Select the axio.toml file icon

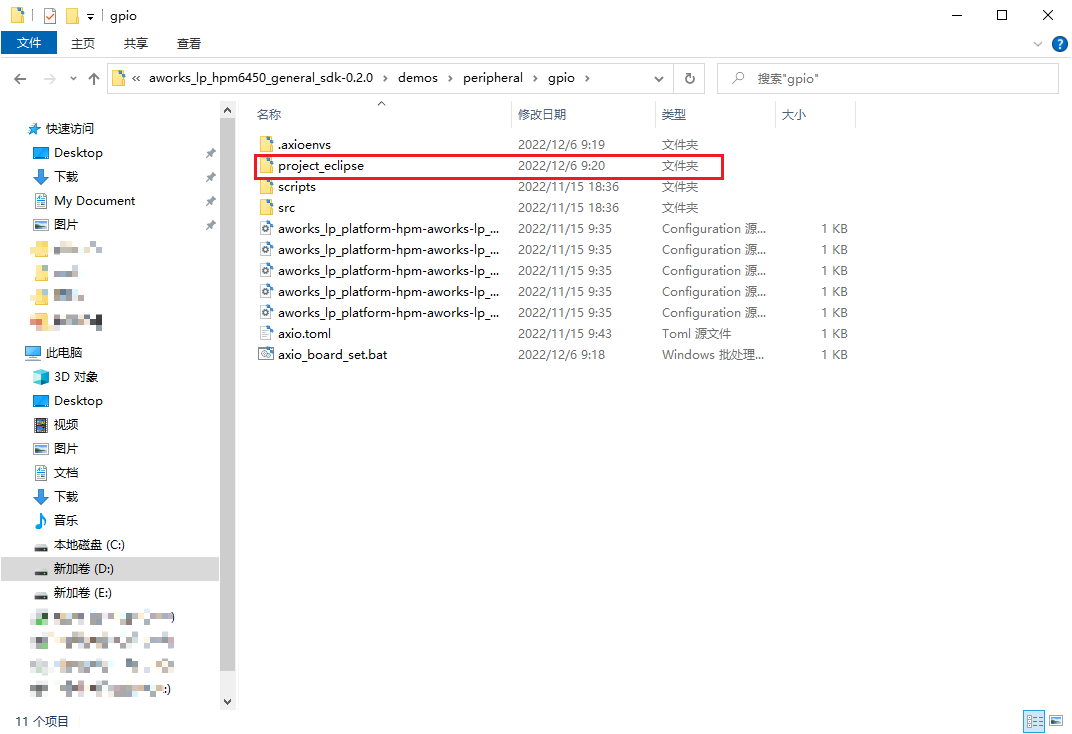[267, 334]
